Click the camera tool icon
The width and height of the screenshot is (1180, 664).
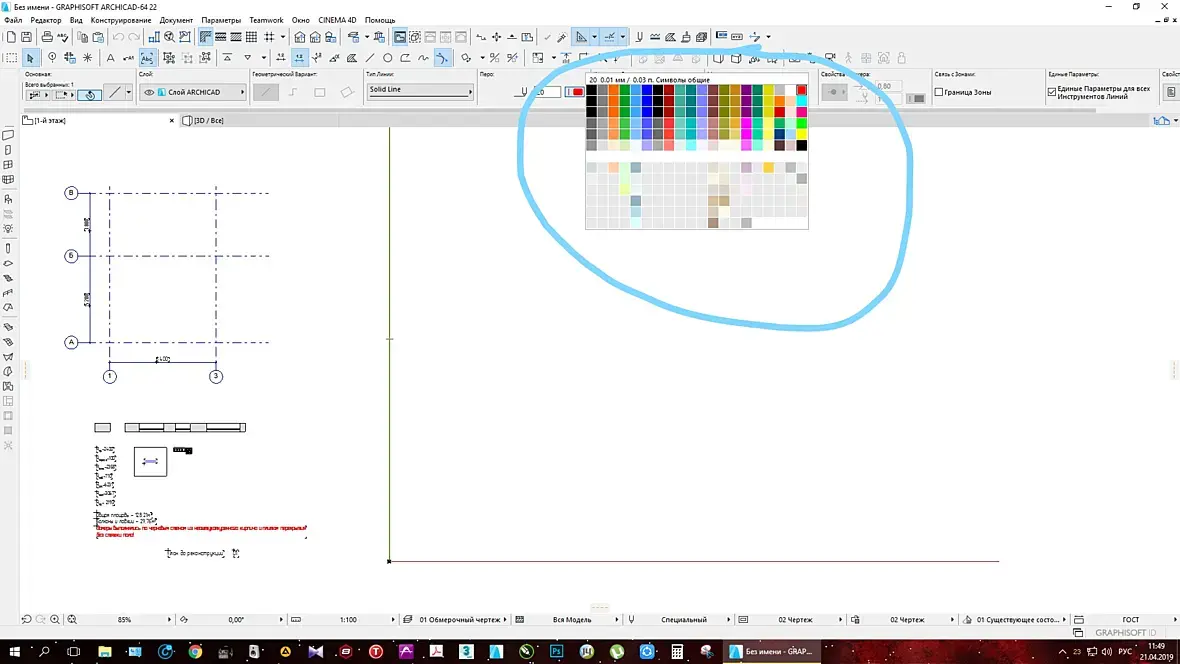point(830,58)
